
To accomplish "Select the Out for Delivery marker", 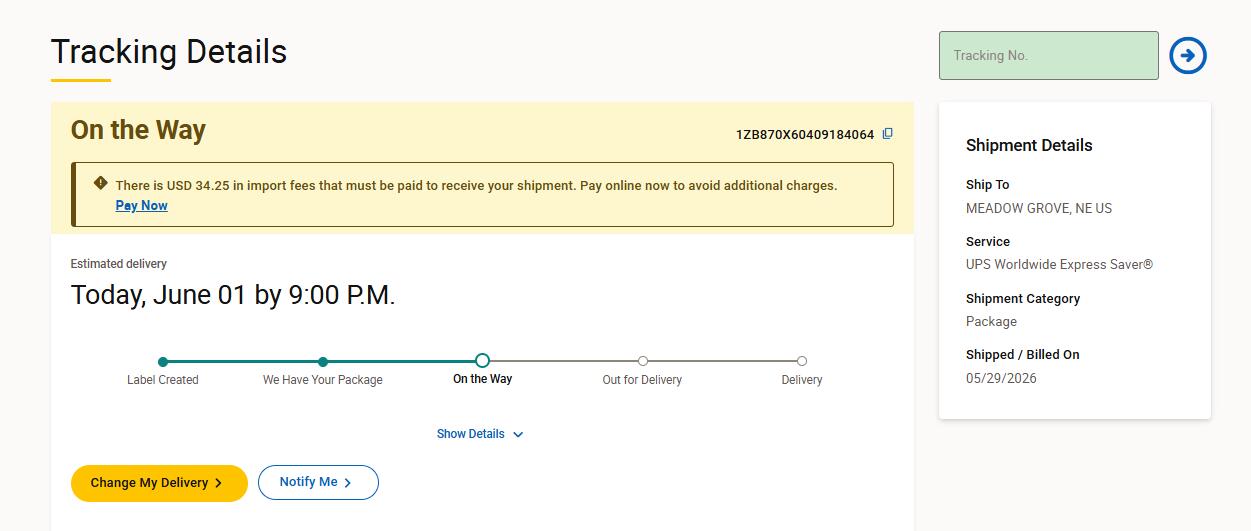I will [642, 361].
